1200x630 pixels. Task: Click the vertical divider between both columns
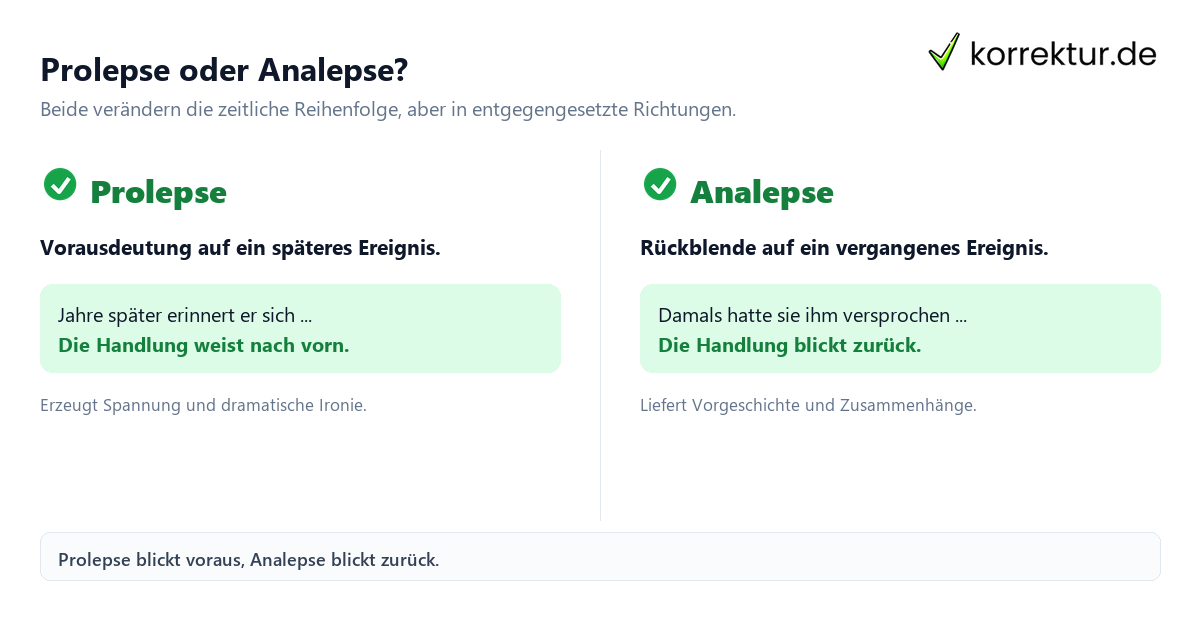600,335
